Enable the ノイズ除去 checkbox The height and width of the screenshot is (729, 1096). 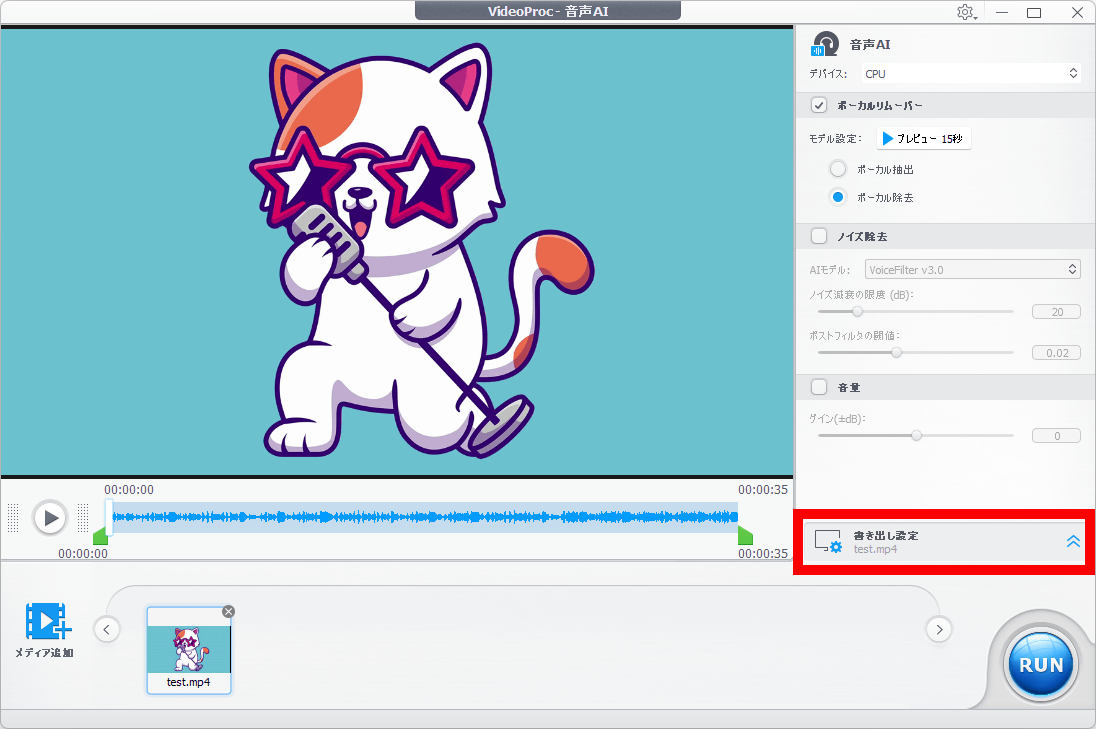(819, 236)
